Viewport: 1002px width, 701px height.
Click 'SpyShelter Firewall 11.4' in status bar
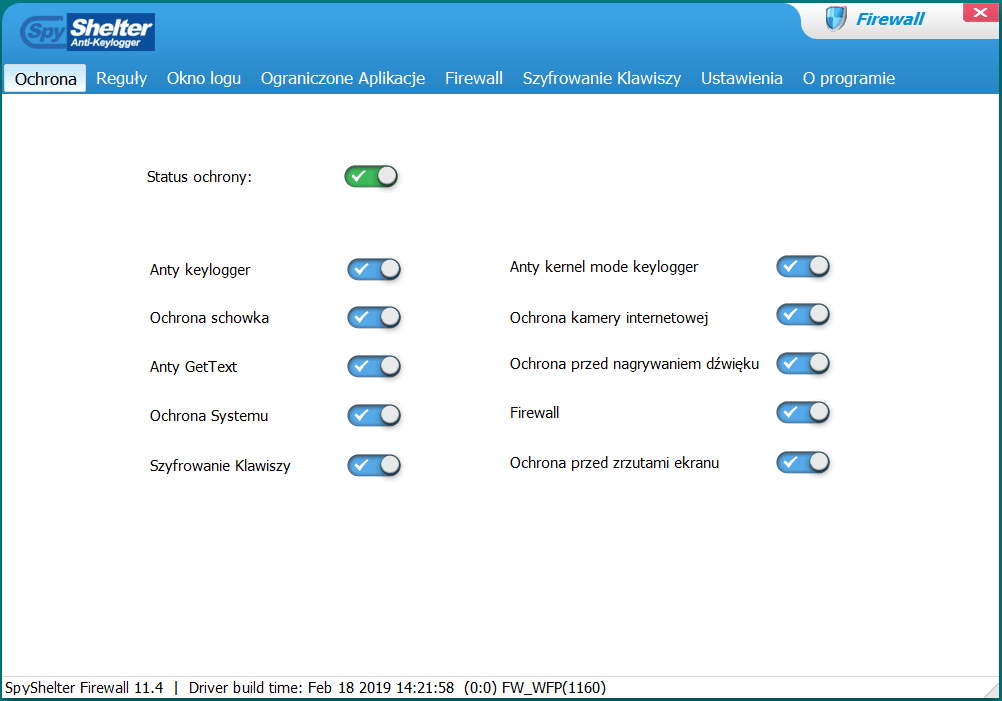pyautogui.click(x=84, y=688)
